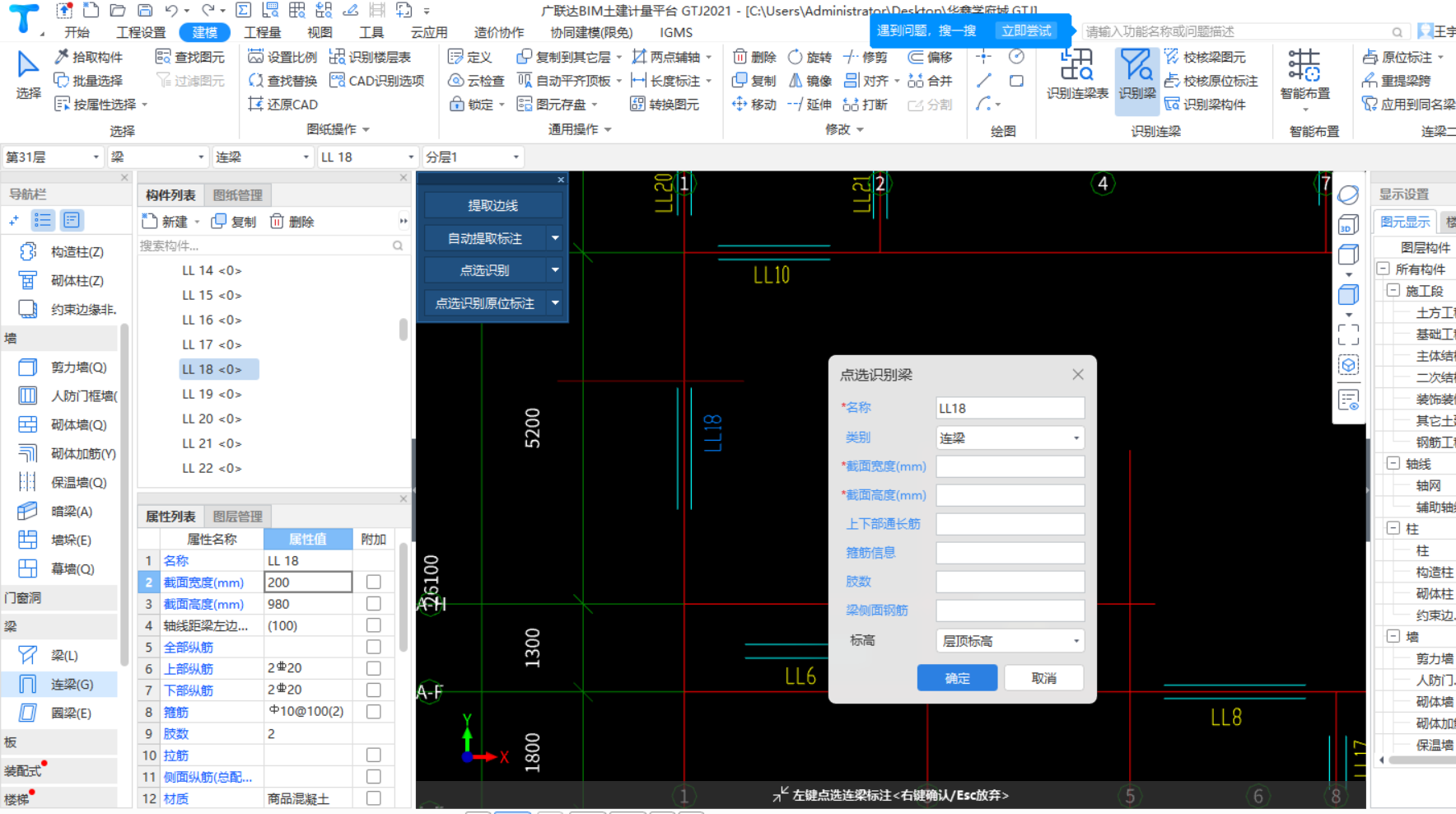
Task: Click 识别连梁表 identify coupling beam table
Action: tap(1077, 74)
